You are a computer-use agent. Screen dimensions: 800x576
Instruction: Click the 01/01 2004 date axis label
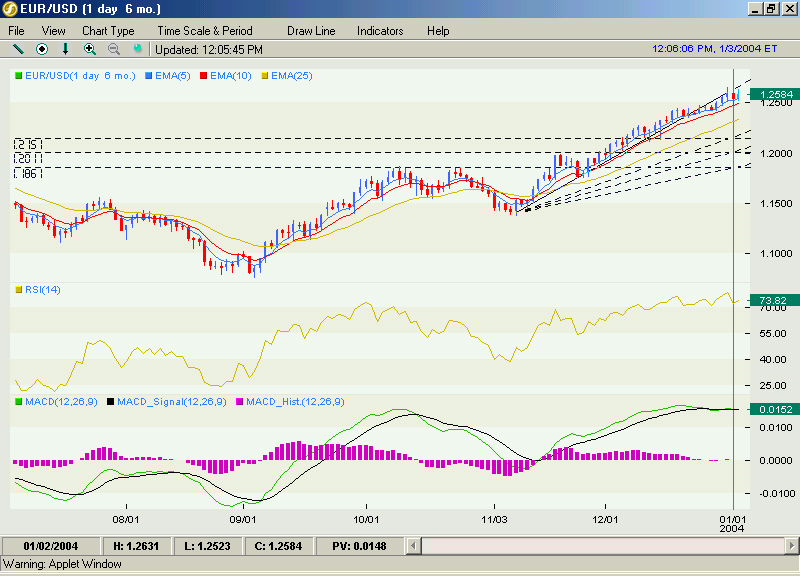(x=733, y=524)
